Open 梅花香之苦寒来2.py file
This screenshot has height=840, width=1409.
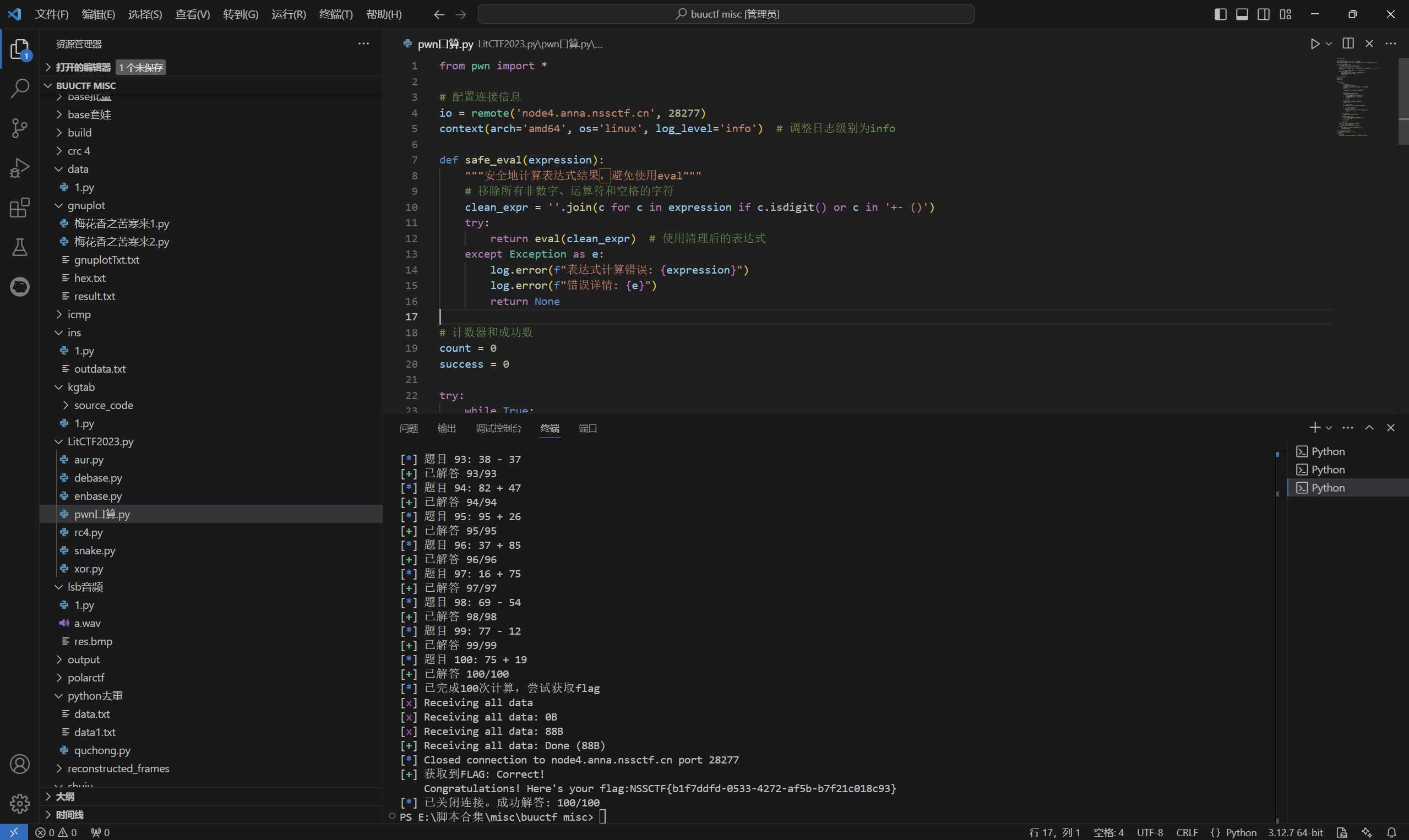(211, 242)
